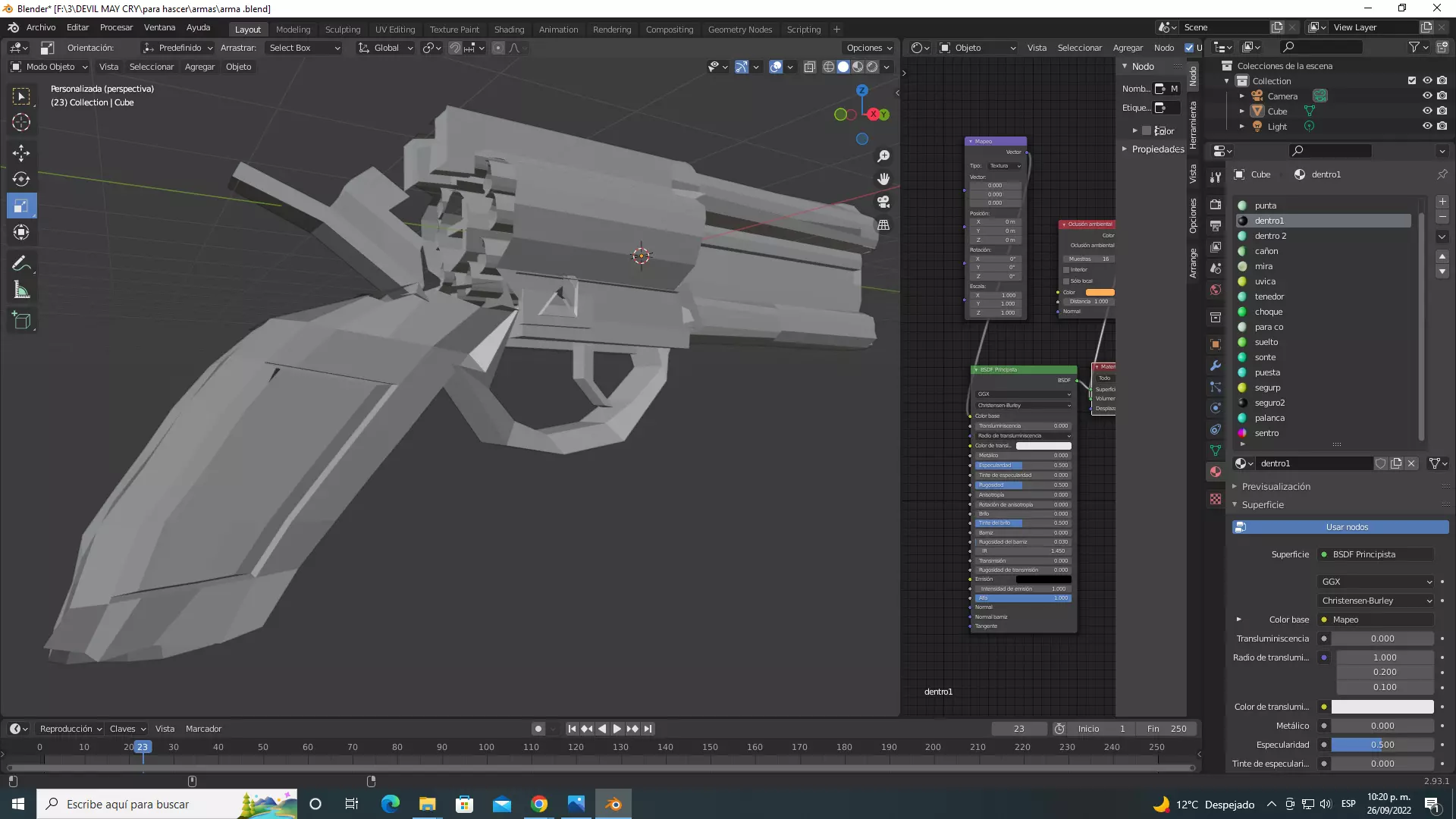Select the Annotate pencil tool

pyautogui.click(x=21, y=264)
